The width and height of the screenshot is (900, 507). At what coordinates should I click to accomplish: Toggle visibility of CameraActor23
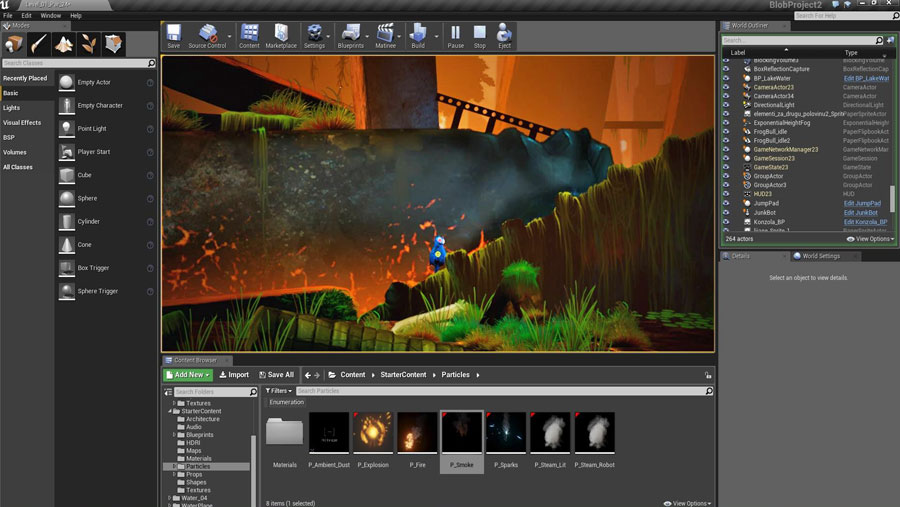[726, 87]
